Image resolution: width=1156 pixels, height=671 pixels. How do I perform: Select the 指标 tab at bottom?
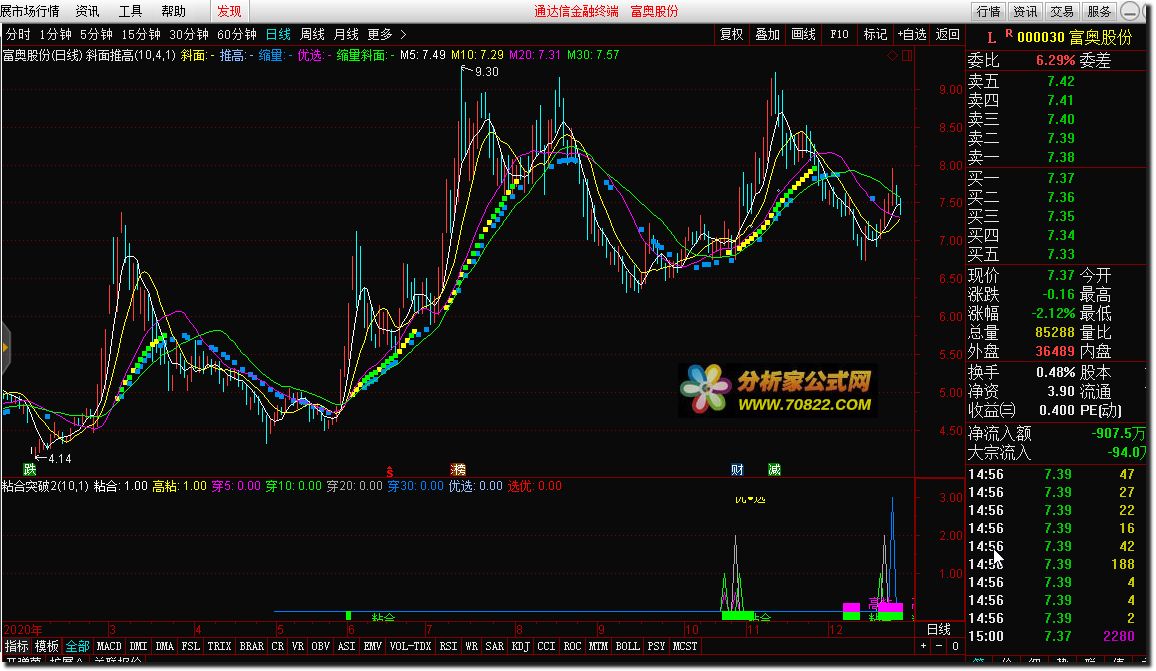pos(17,646)
